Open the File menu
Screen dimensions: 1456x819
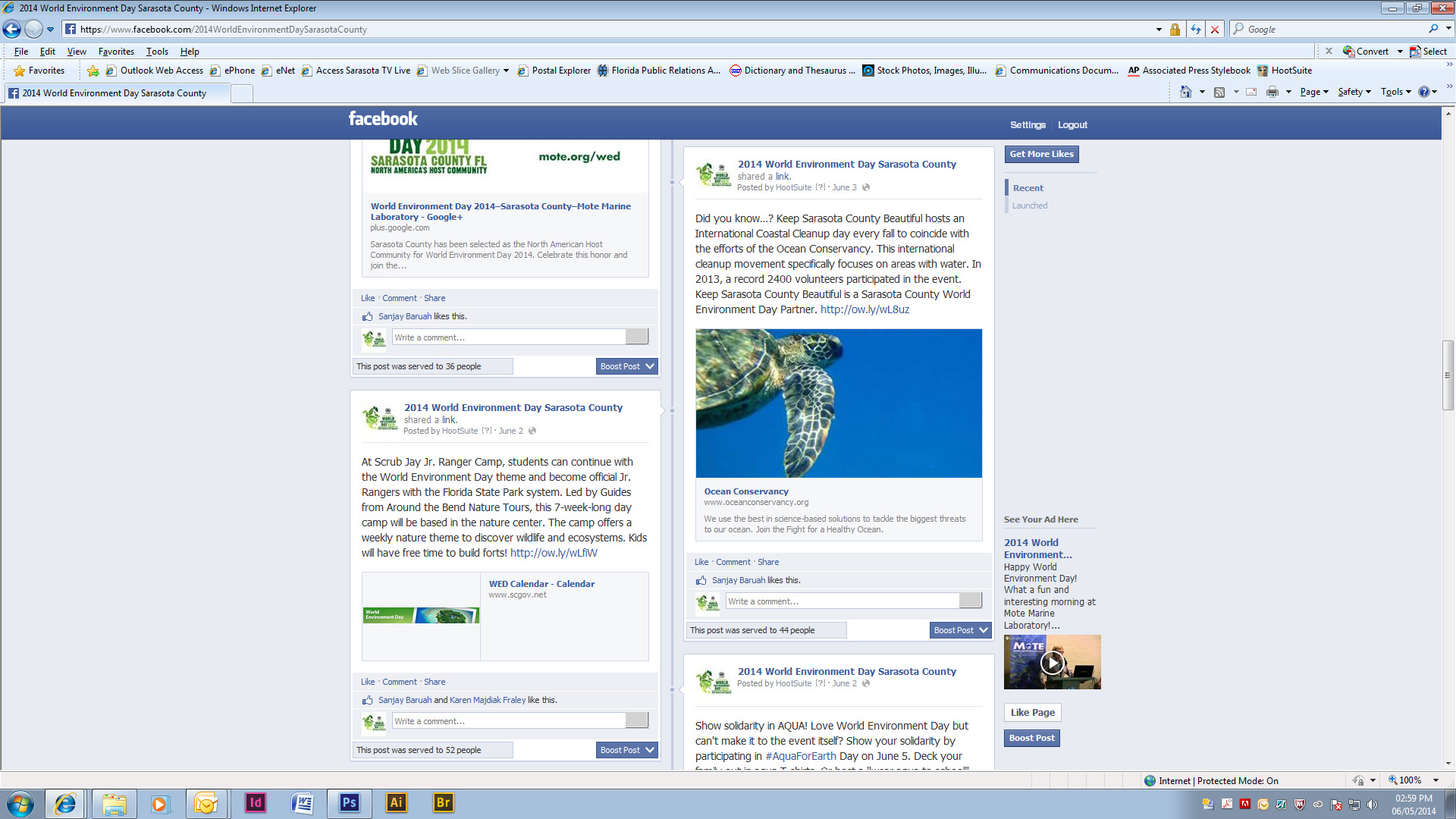pyautogui.click(x=21, y=52)
